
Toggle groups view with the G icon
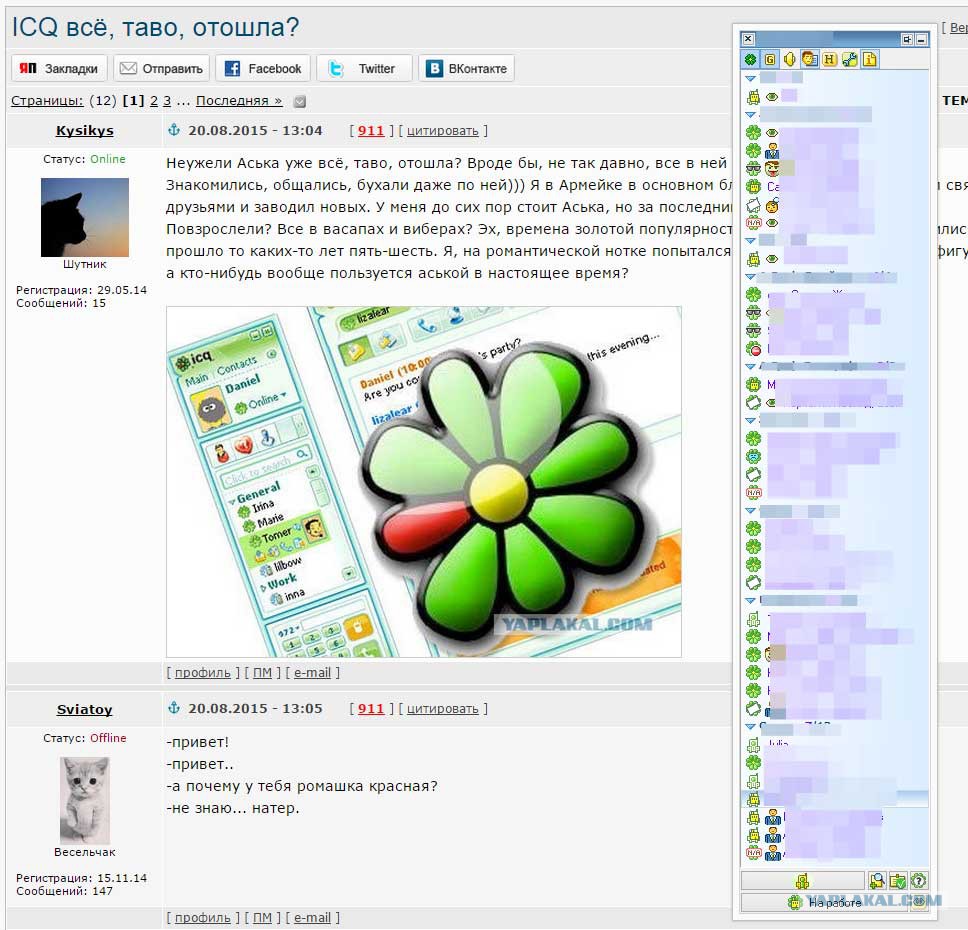click(770, 59)
